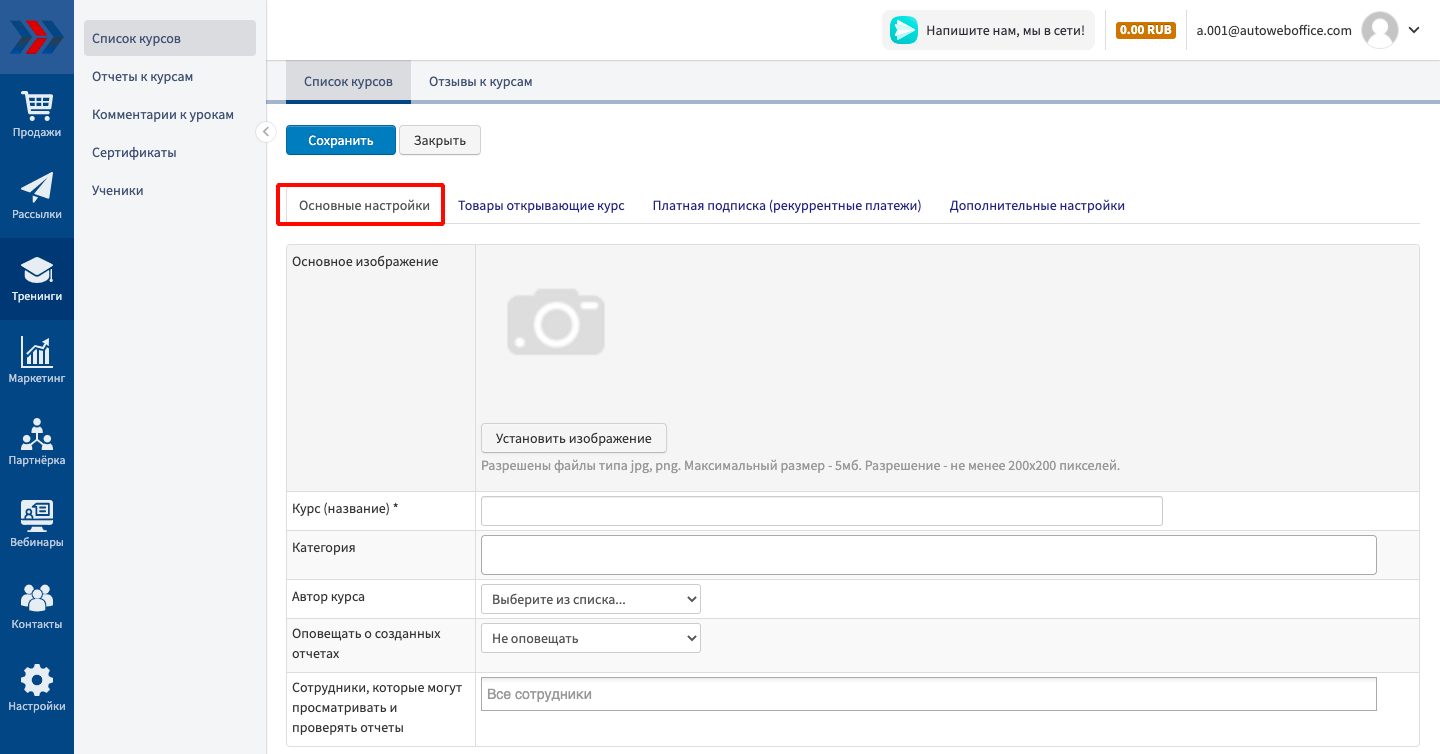Open the user account menu chevron

click(1414, 30)
